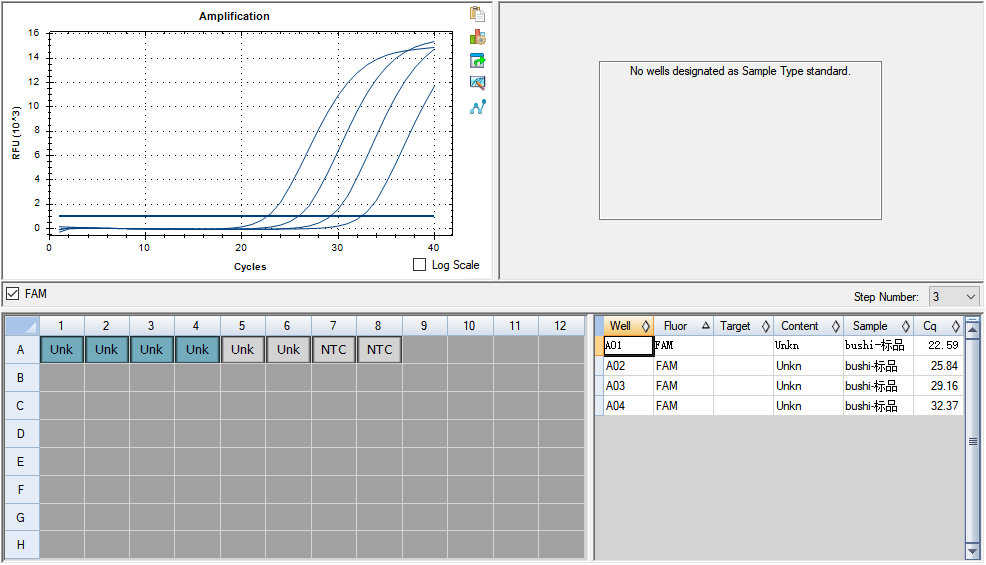Select the NTC well in column 7
This screenshot has width=986, height=565.
click(x=333, y=349)
